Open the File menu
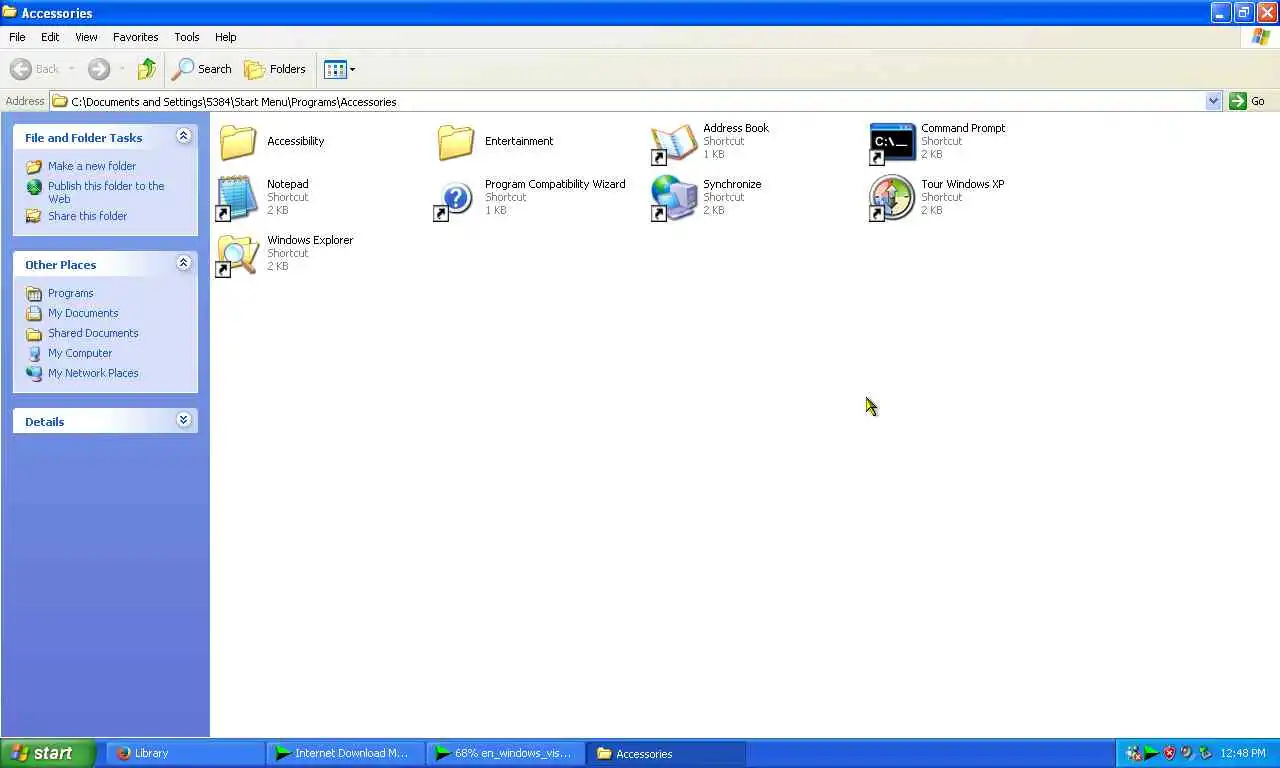This screenshot has width=1280, height=768. 17,37
